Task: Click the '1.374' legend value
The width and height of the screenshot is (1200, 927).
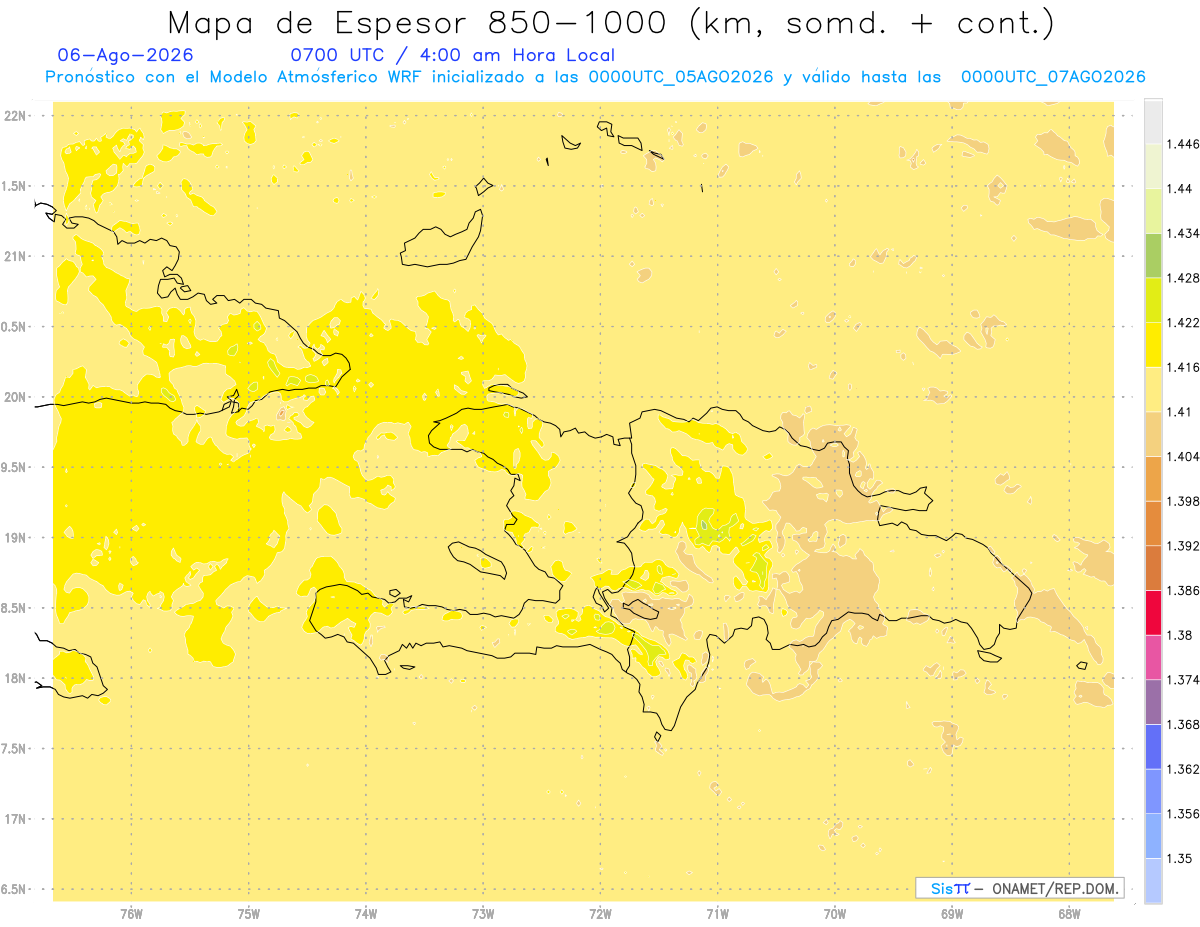Action: [1183, 680]
